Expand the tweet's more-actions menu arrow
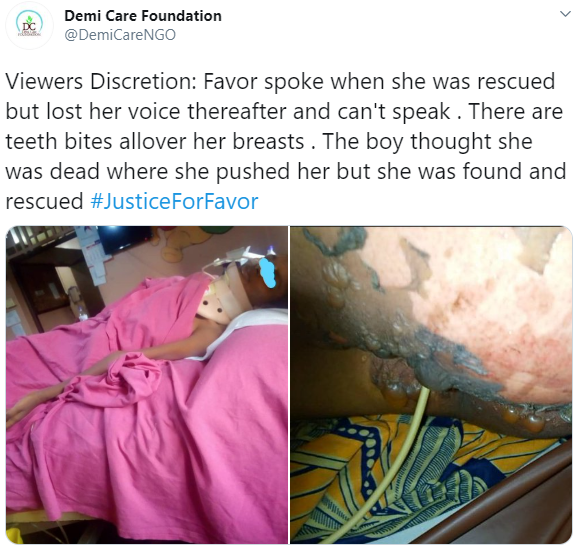Viewport: 578px width, 546px height. pos(565,14)
